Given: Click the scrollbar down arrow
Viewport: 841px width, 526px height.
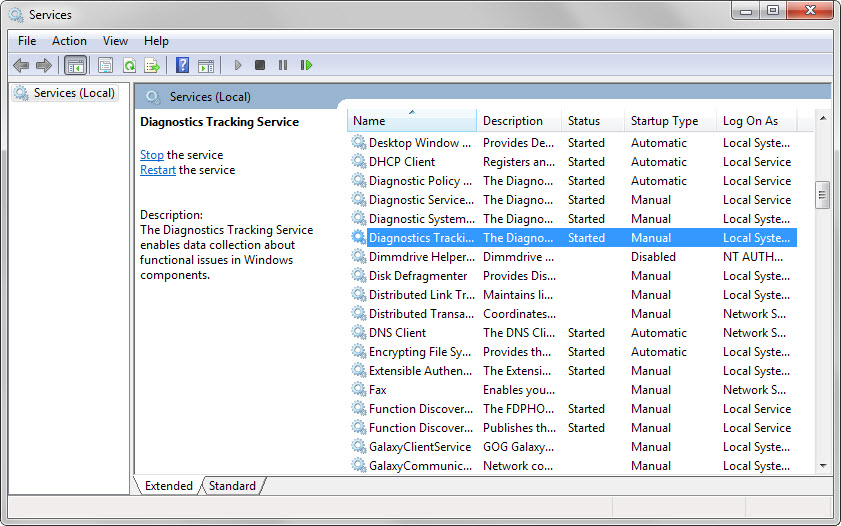Looking at the screenshot, I should coord(823,466).
